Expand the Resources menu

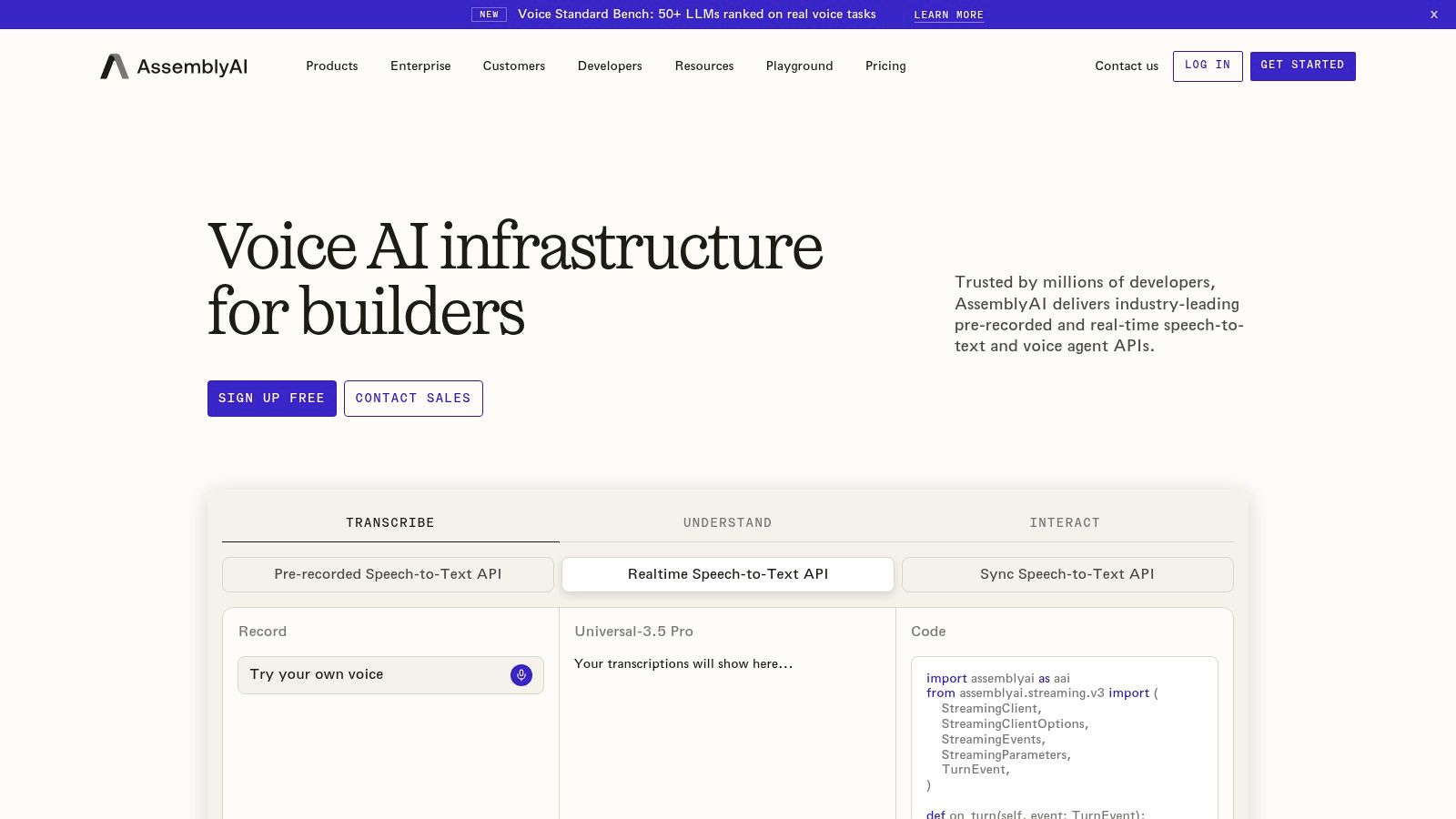704,66
